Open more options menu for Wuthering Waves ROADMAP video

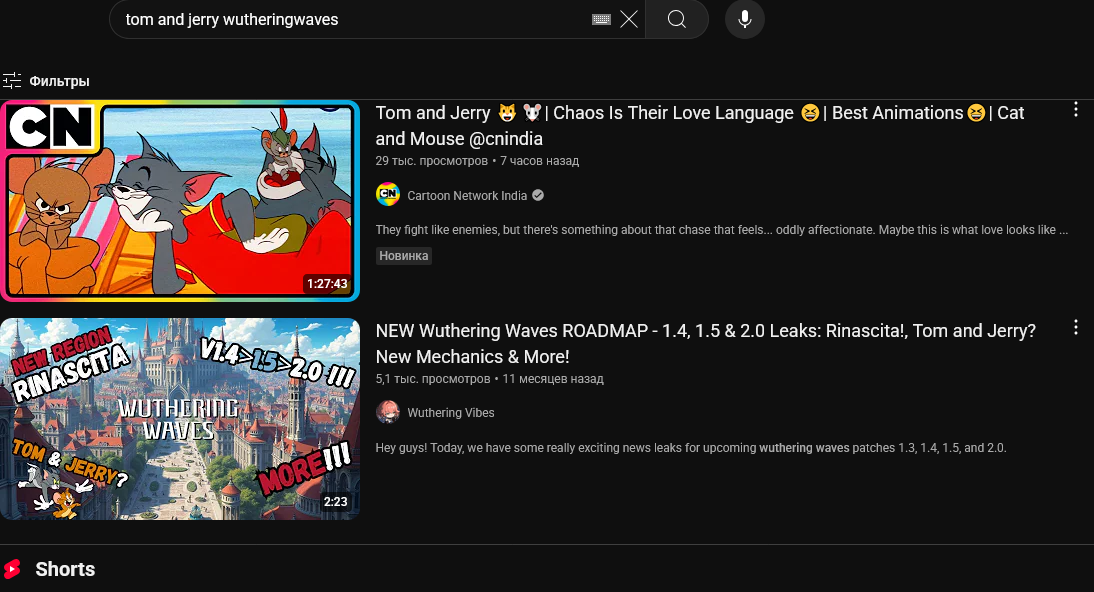1075,327
